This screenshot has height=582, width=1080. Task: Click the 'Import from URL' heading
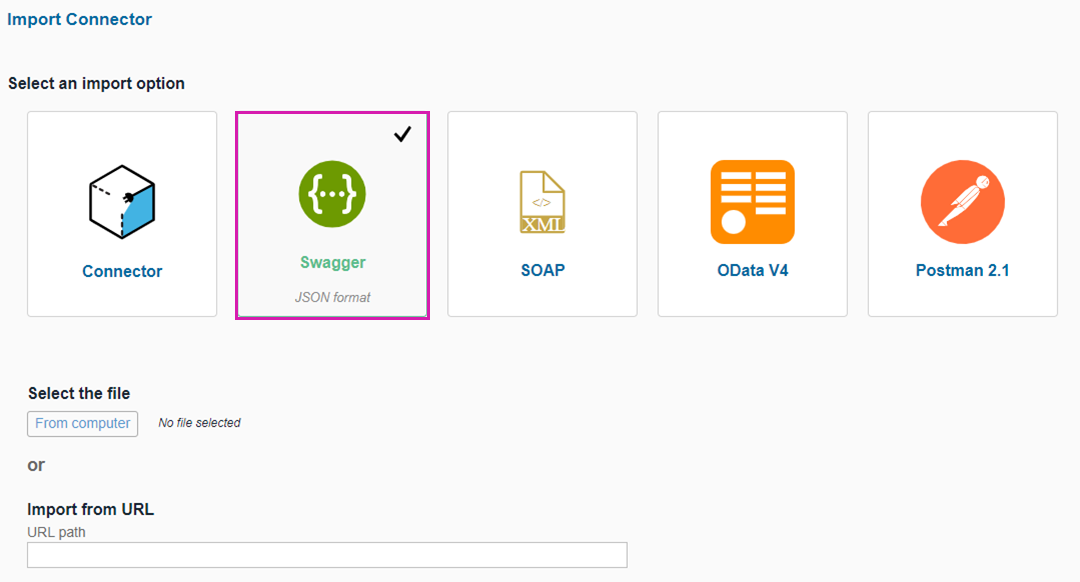click(90, 509)
